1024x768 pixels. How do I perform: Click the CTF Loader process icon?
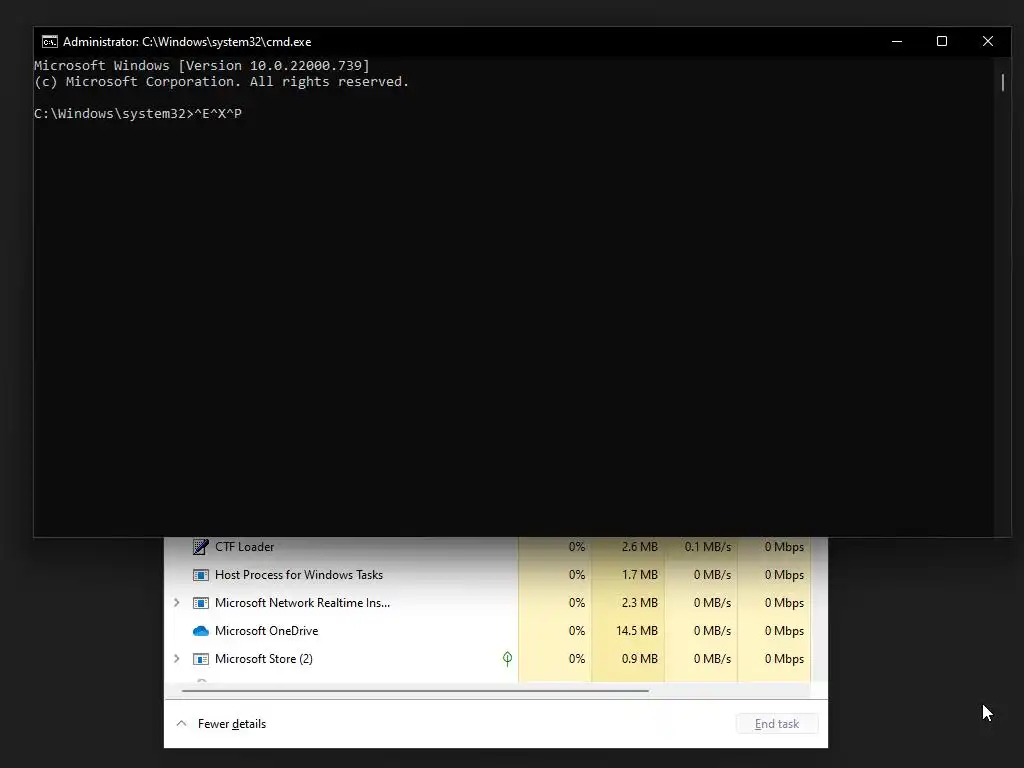(x=200, y=547)
